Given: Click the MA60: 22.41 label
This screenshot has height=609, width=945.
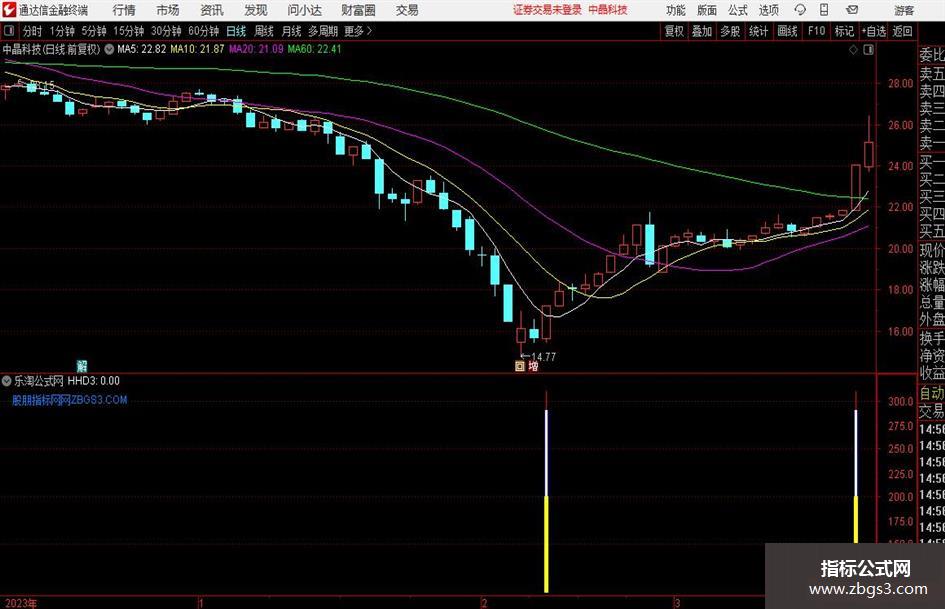Looking at the screenshot, I should point(314,49).
